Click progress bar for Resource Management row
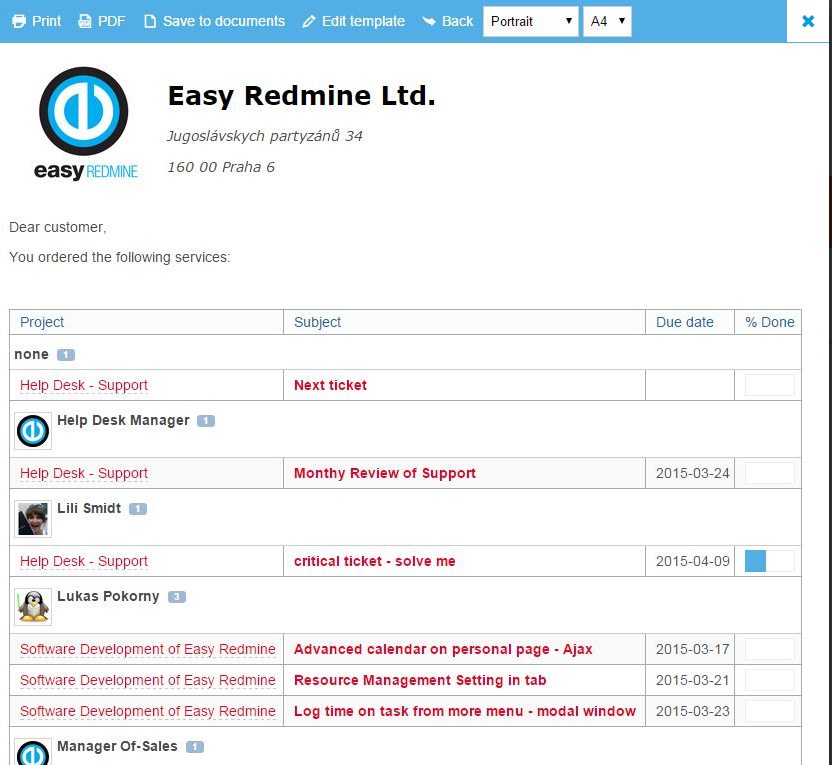The image size is (832, 765). tap(769, 680)
